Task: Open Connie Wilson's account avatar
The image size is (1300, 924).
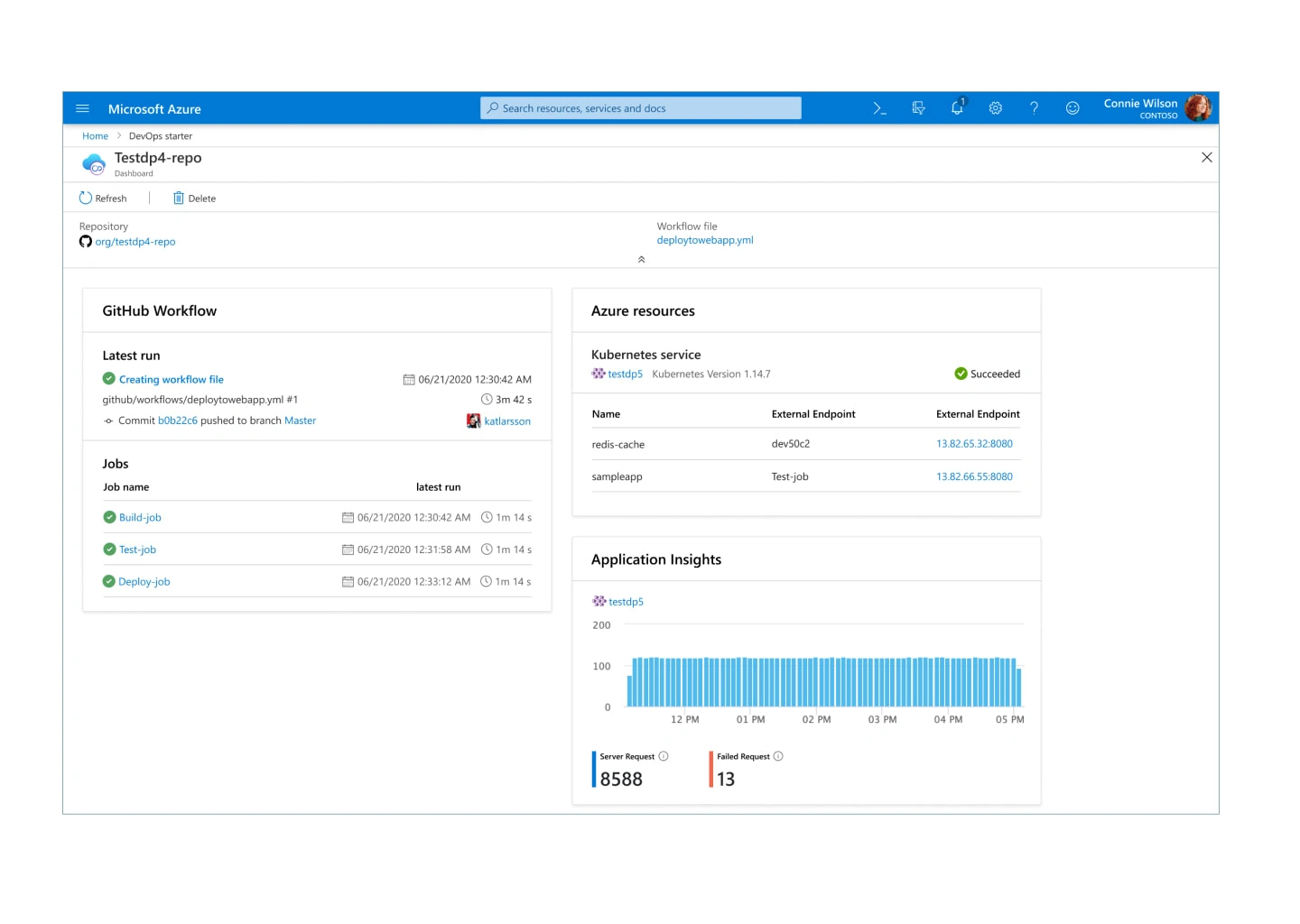Action: (x=1198, y=108)
